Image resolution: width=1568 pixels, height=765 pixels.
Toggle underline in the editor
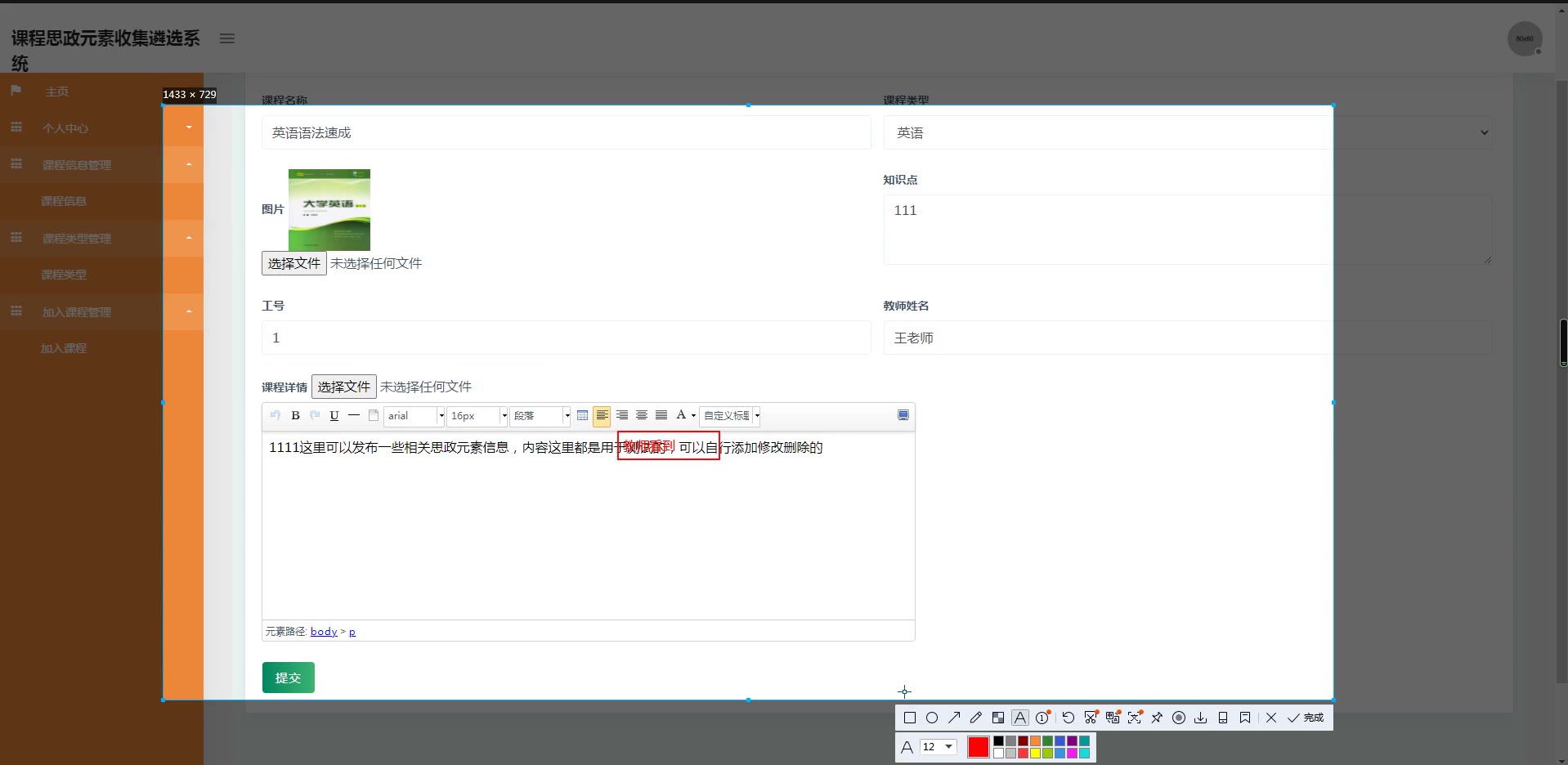click(334, 415)
